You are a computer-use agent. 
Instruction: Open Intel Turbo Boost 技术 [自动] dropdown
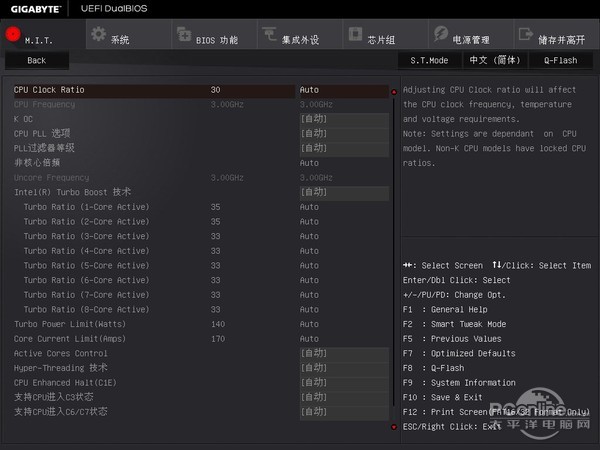click(x=344, y=192)
